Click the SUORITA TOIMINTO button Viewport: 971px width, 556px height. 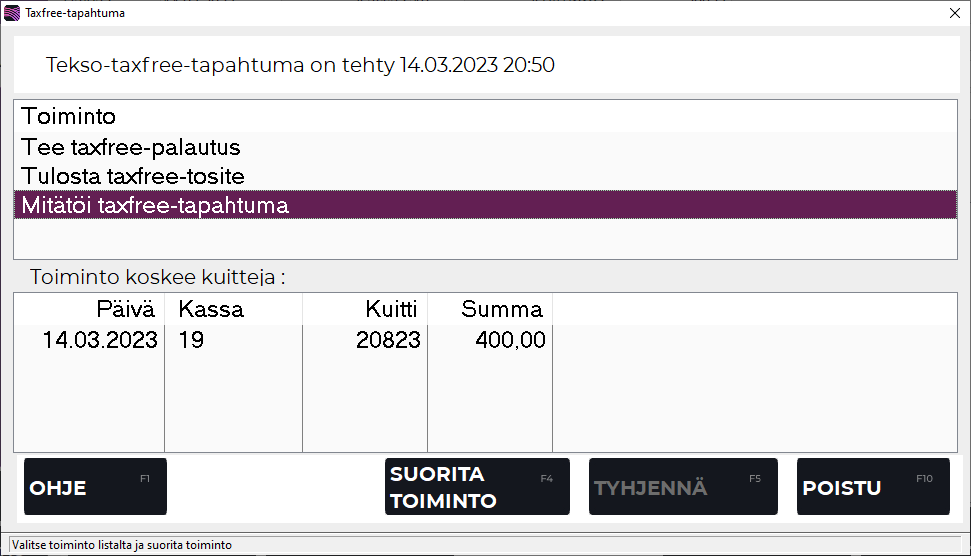476,487
